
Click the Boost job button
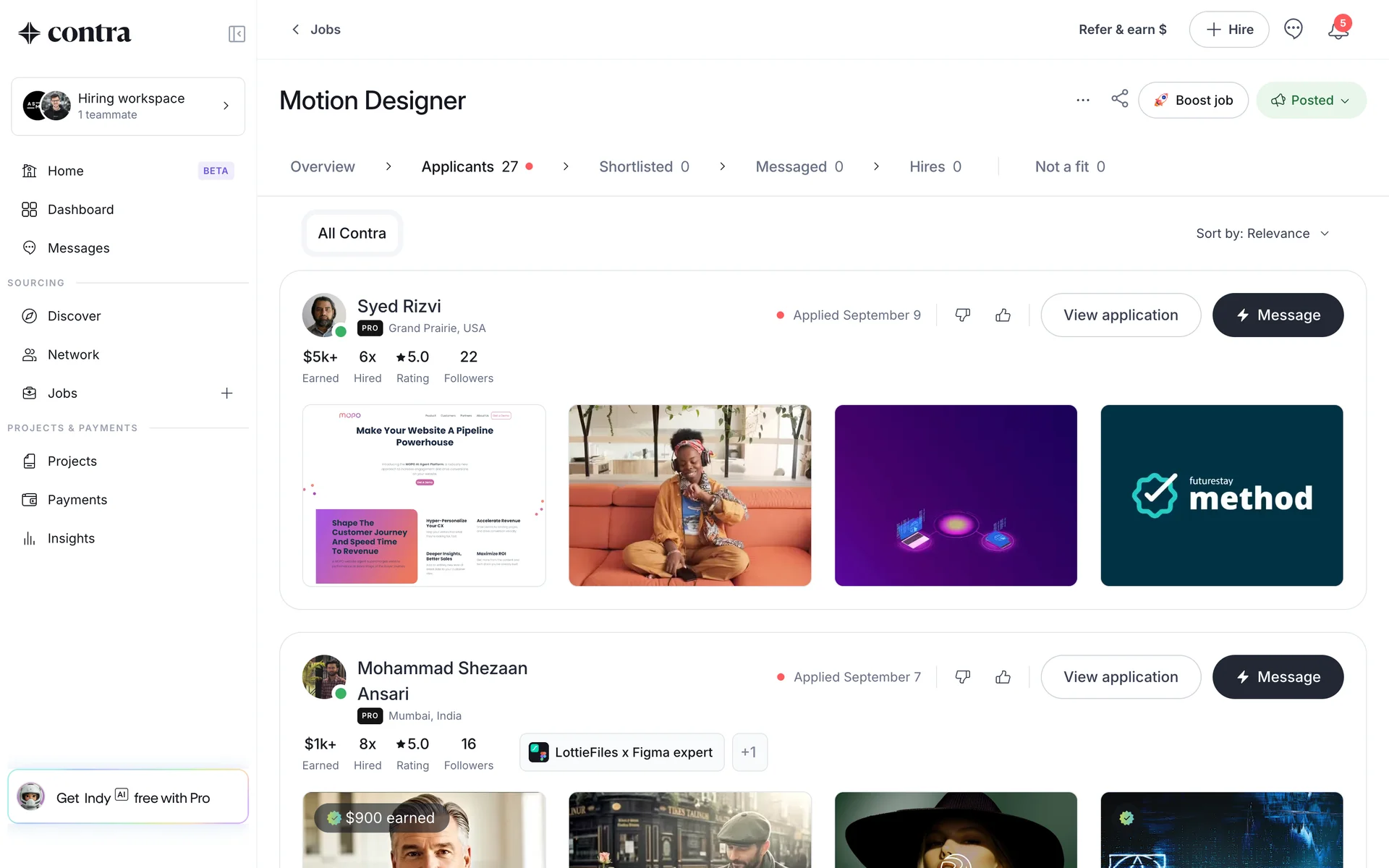click(1193, 101)
